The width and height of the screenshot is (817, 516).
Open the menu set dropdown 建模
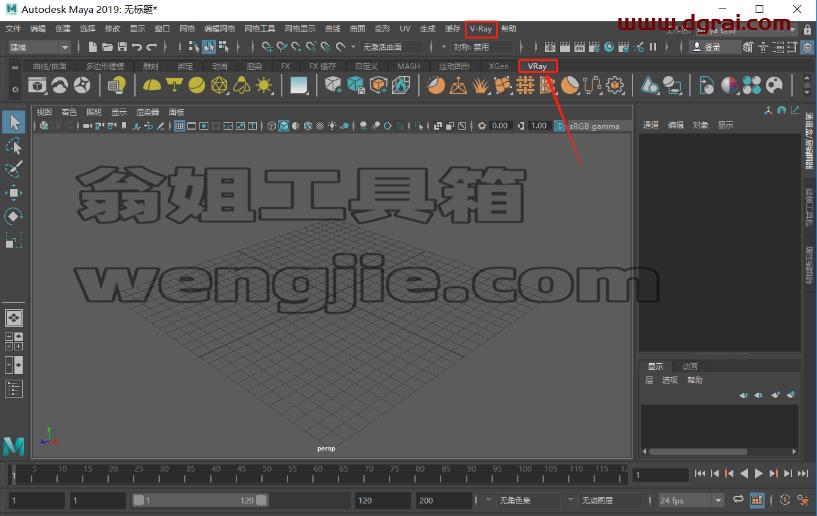tap(39, 47)
